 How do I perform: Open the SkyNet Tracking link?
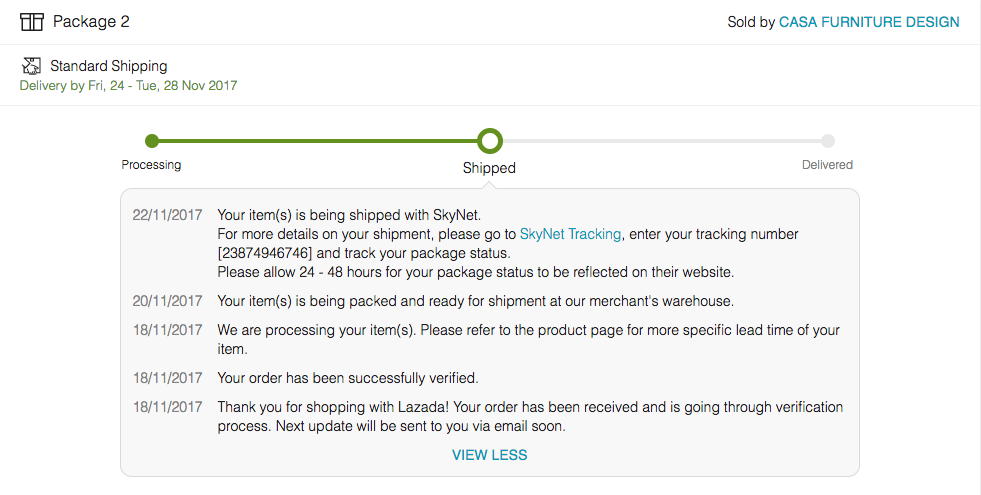(x=570, y=234)
